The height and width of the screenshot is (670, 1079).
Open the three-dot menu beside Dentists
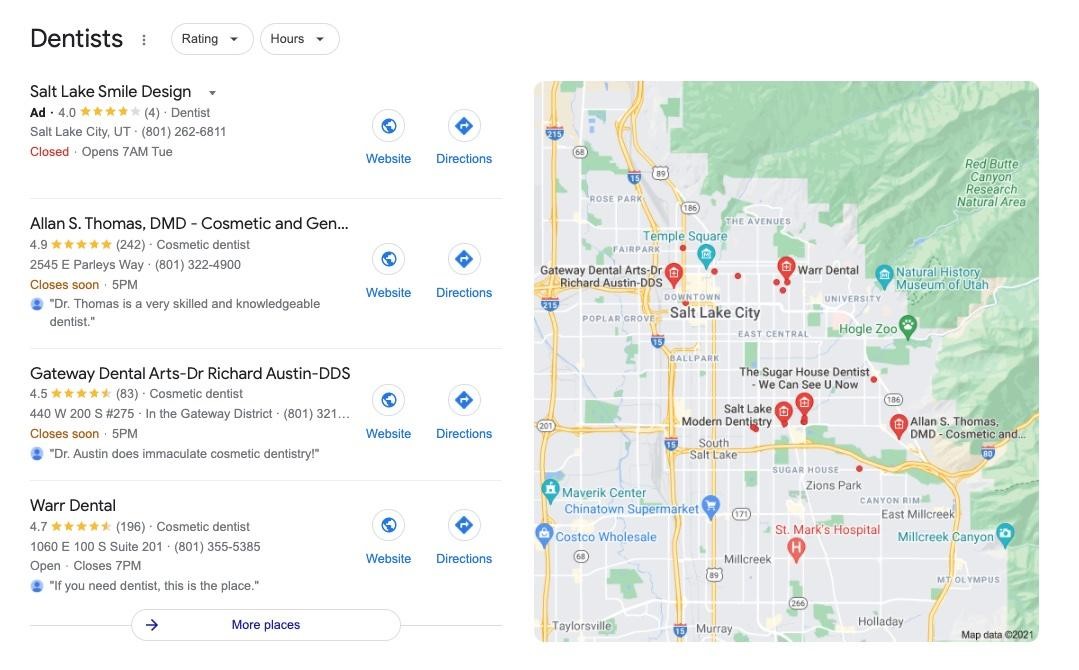[x=144, y=40]
